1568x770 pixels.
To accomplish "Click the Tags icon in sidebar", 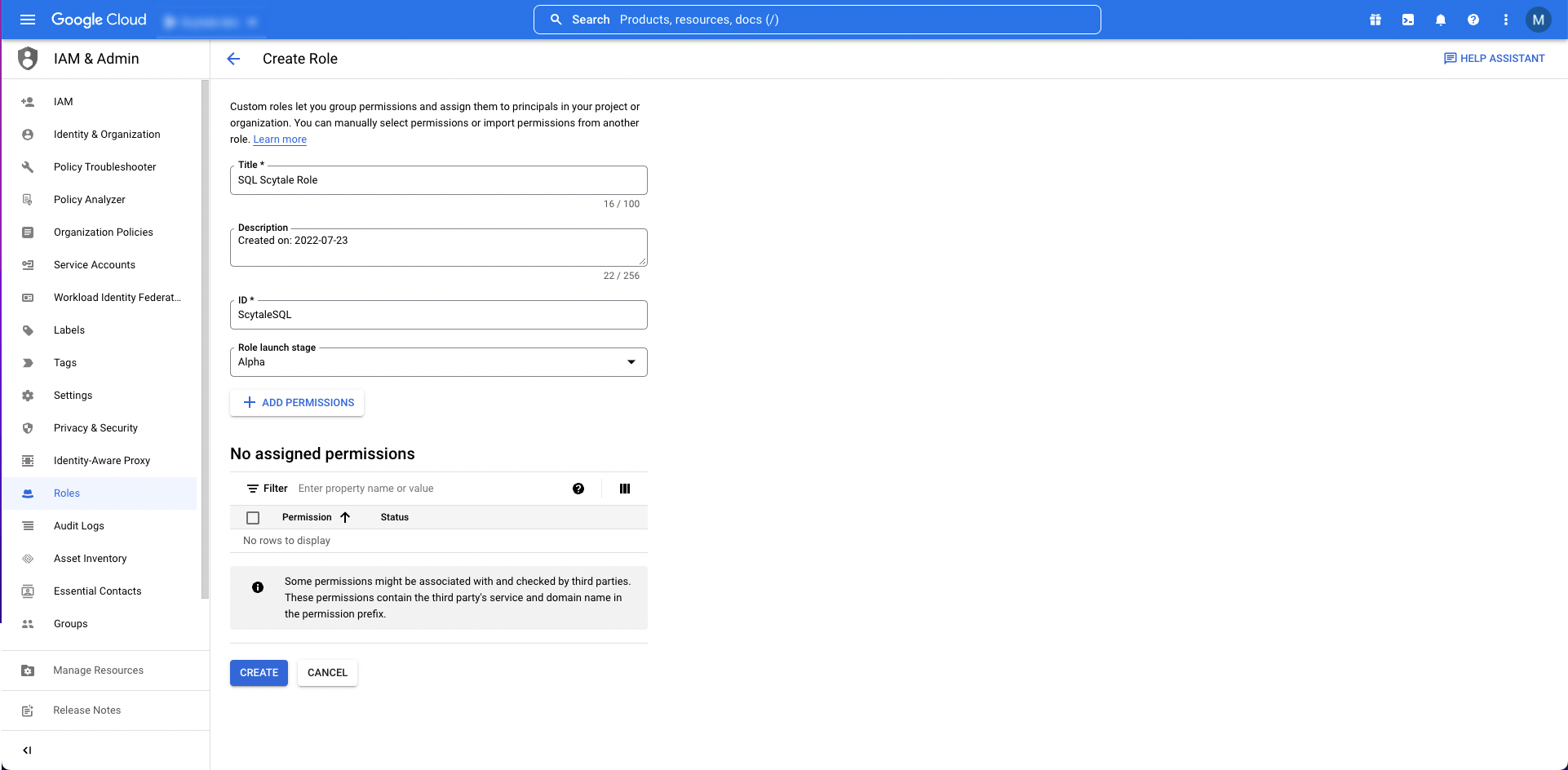I will point(28,363).
